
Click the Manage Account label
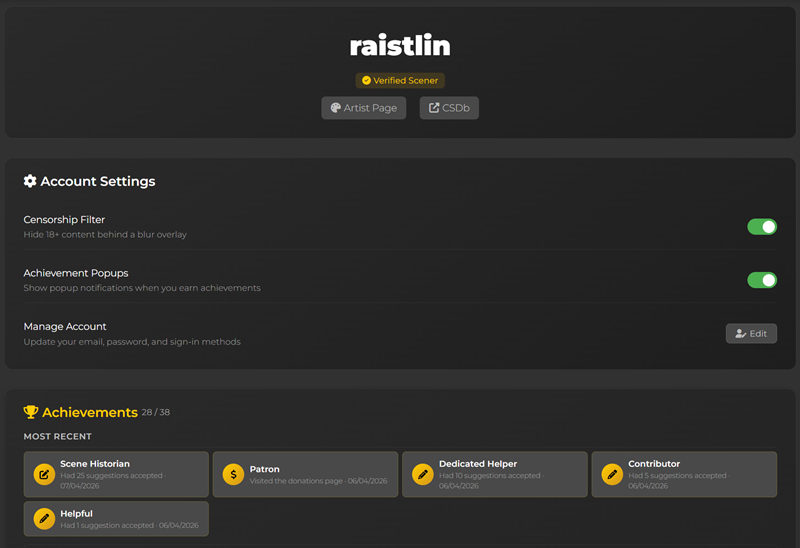coord(65,327)
